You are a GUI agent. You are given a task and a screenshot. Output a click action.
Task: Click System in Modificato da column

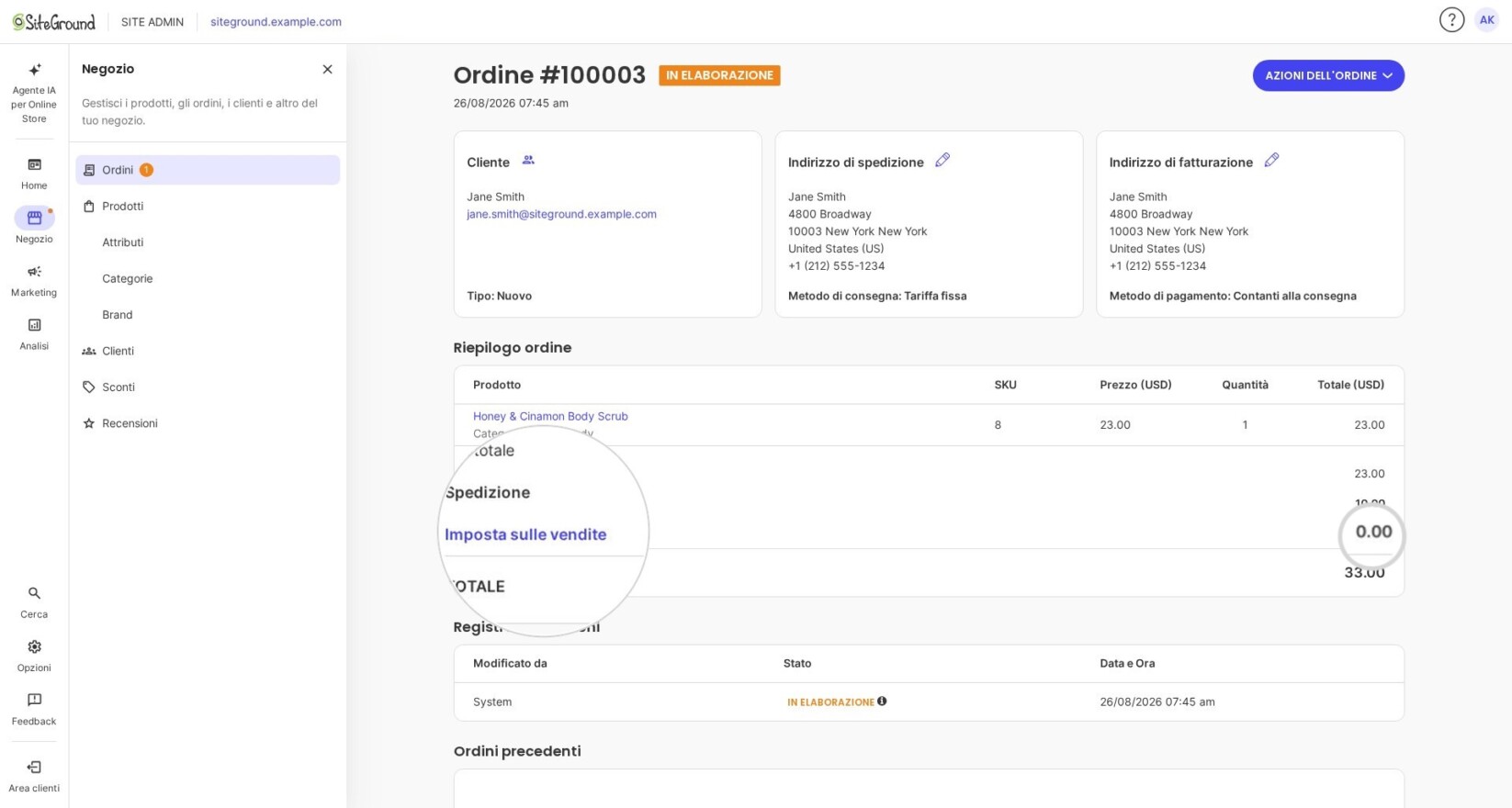click(492, 701)
